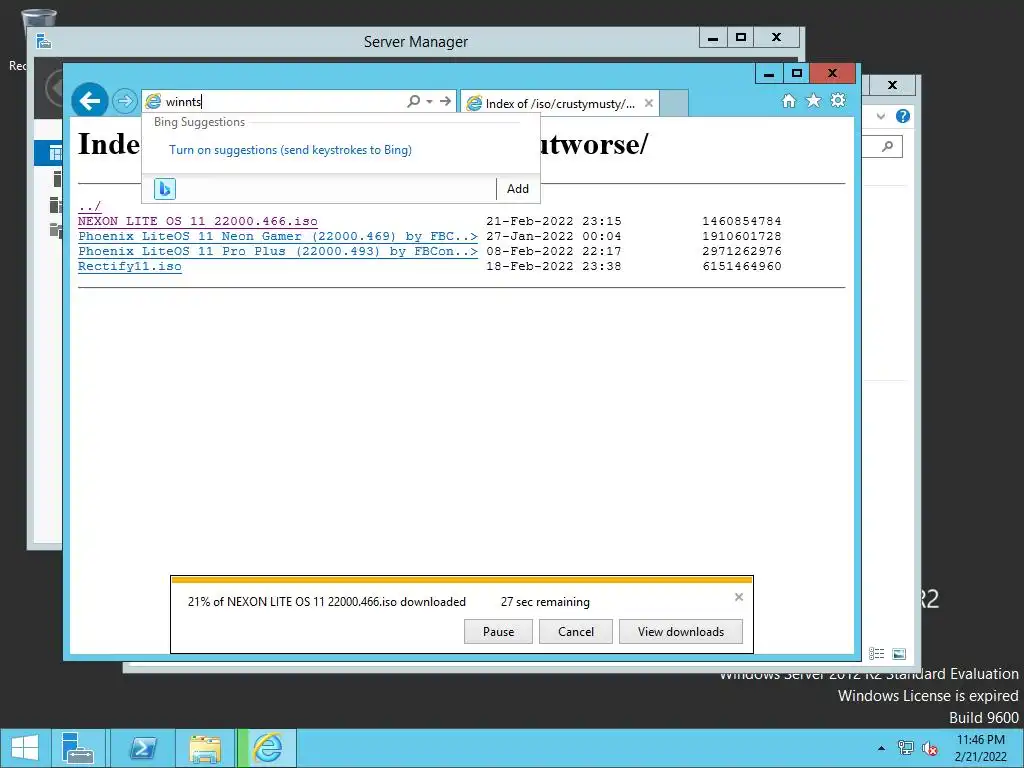Click the Go arrow in address bar
This screenshot has width=1024, height=768.
pyautogui.click(x=445, y=101)
